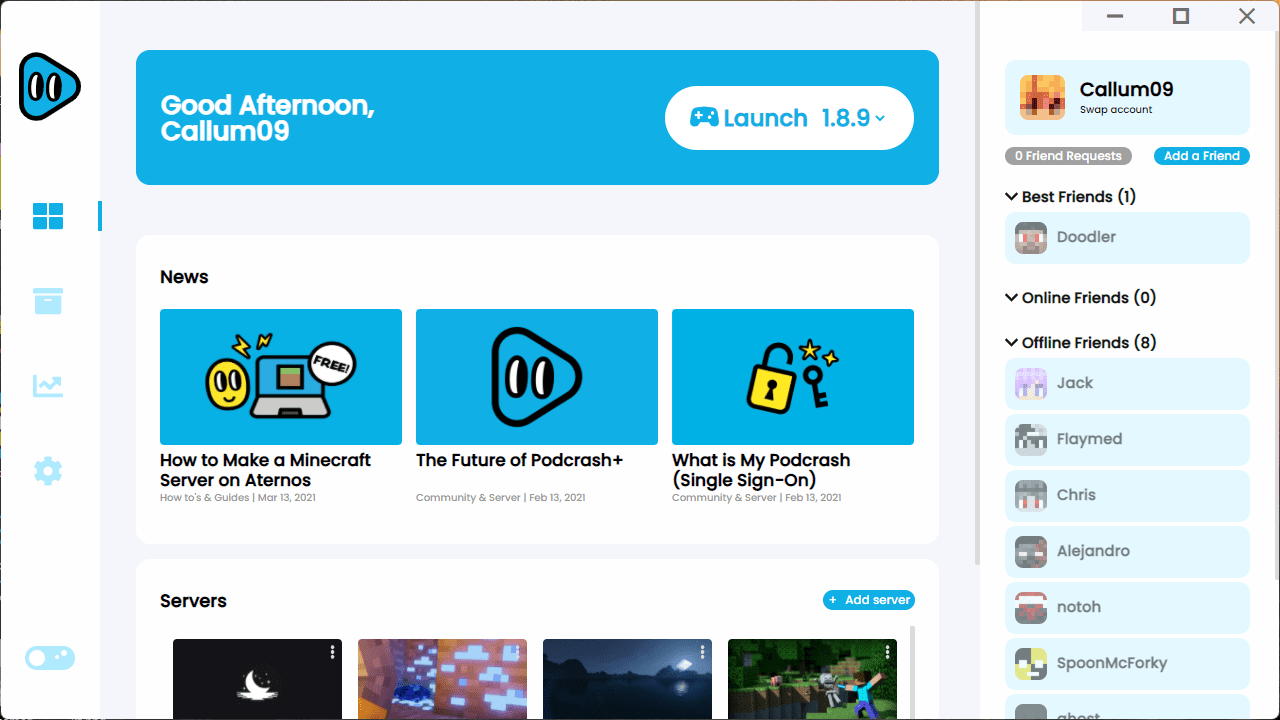Select friend Jack
Screen dimensions: 1280x720
[1127, 384]
